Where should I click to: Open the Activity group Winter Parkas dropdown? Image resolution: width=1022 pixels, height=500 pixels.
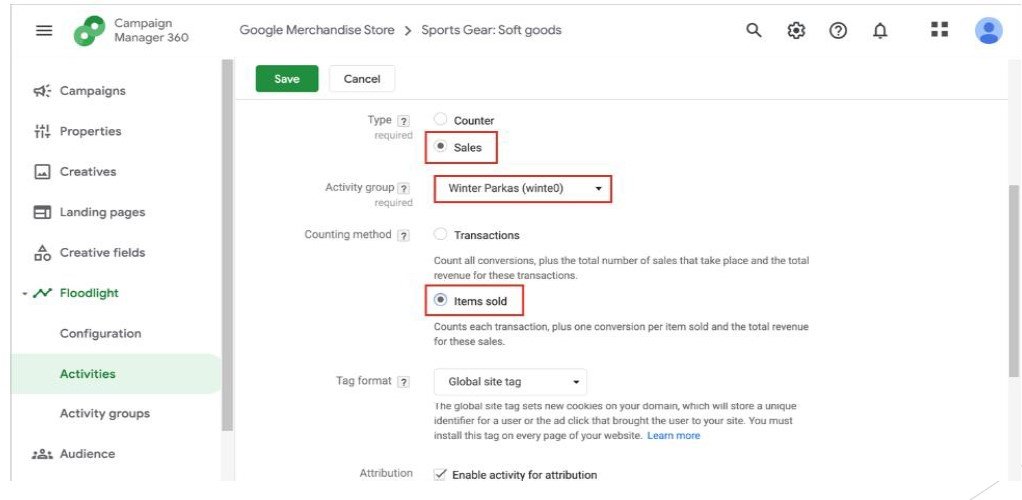[x=523, y=189]
